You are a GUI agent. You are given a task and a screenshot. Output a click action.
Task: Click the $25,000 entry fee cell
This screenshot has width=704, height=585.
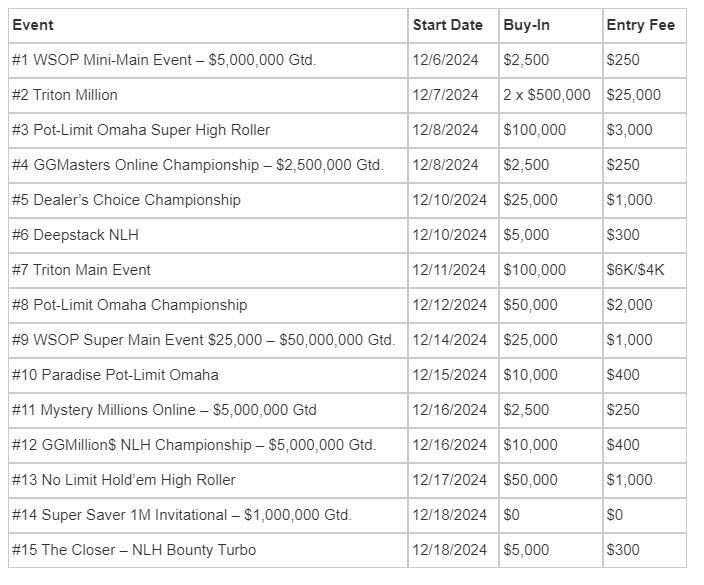click(x=633, y=95)
